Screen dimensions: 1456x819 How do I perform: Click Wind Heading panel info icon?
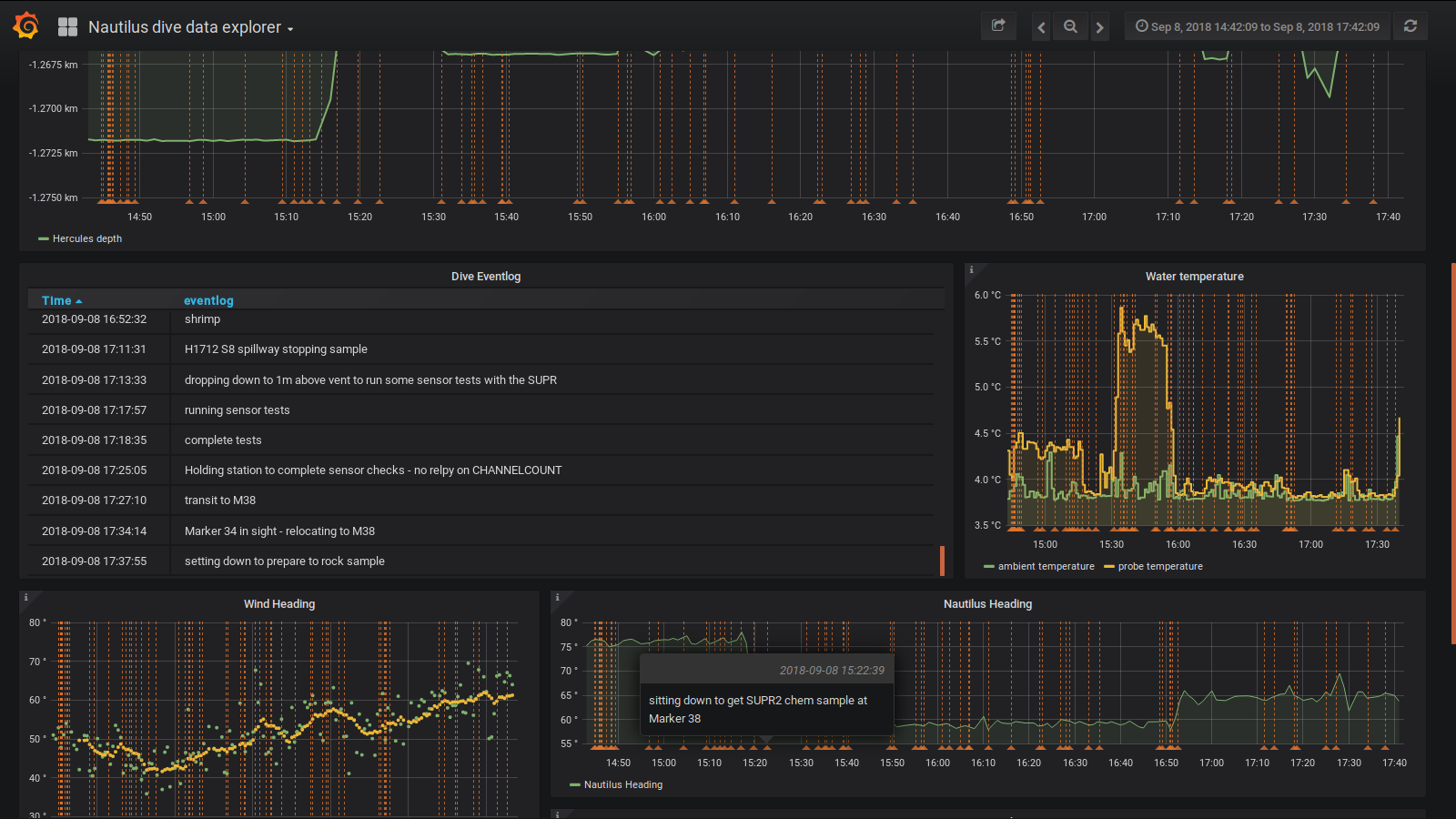pyautogui.click(x=25, y=597)
